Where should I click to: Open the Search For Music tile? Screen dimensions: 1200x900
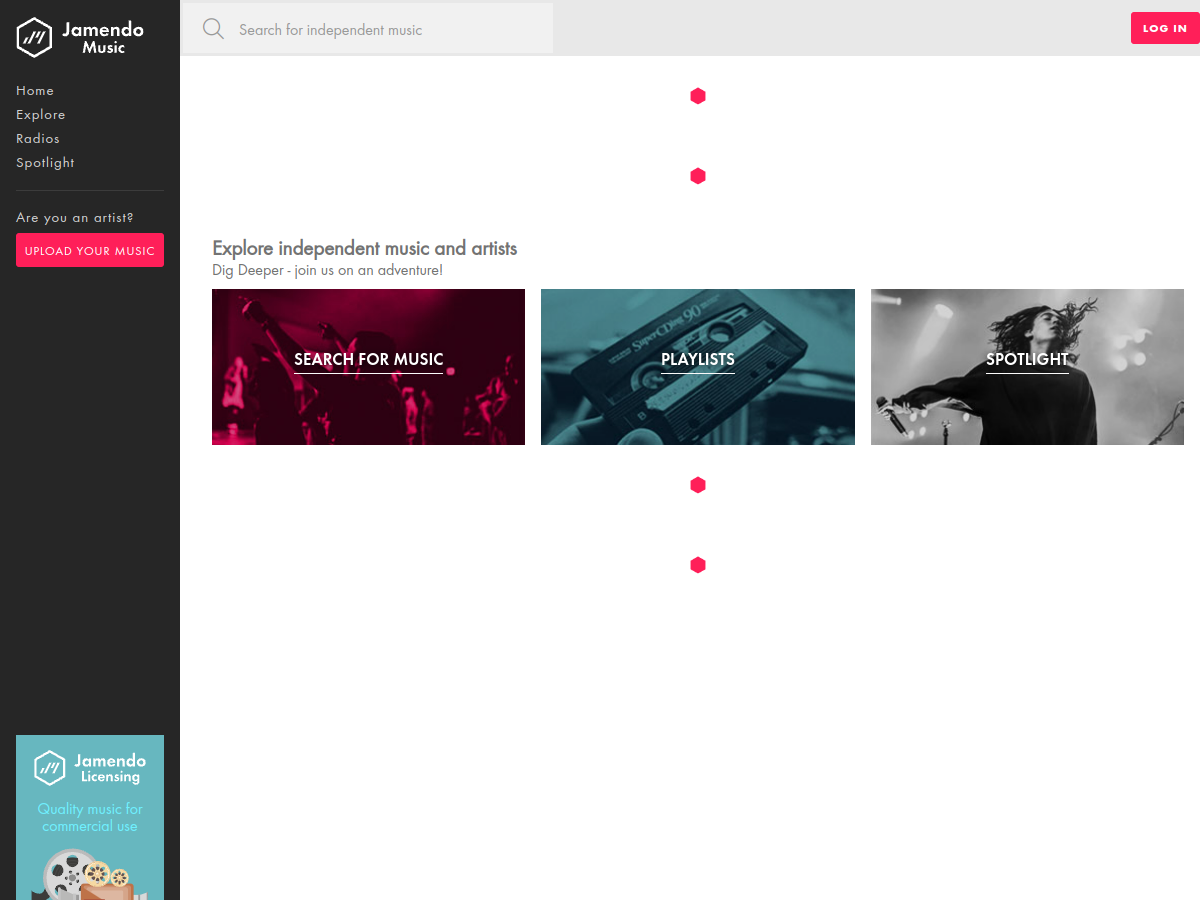[368, 367]
